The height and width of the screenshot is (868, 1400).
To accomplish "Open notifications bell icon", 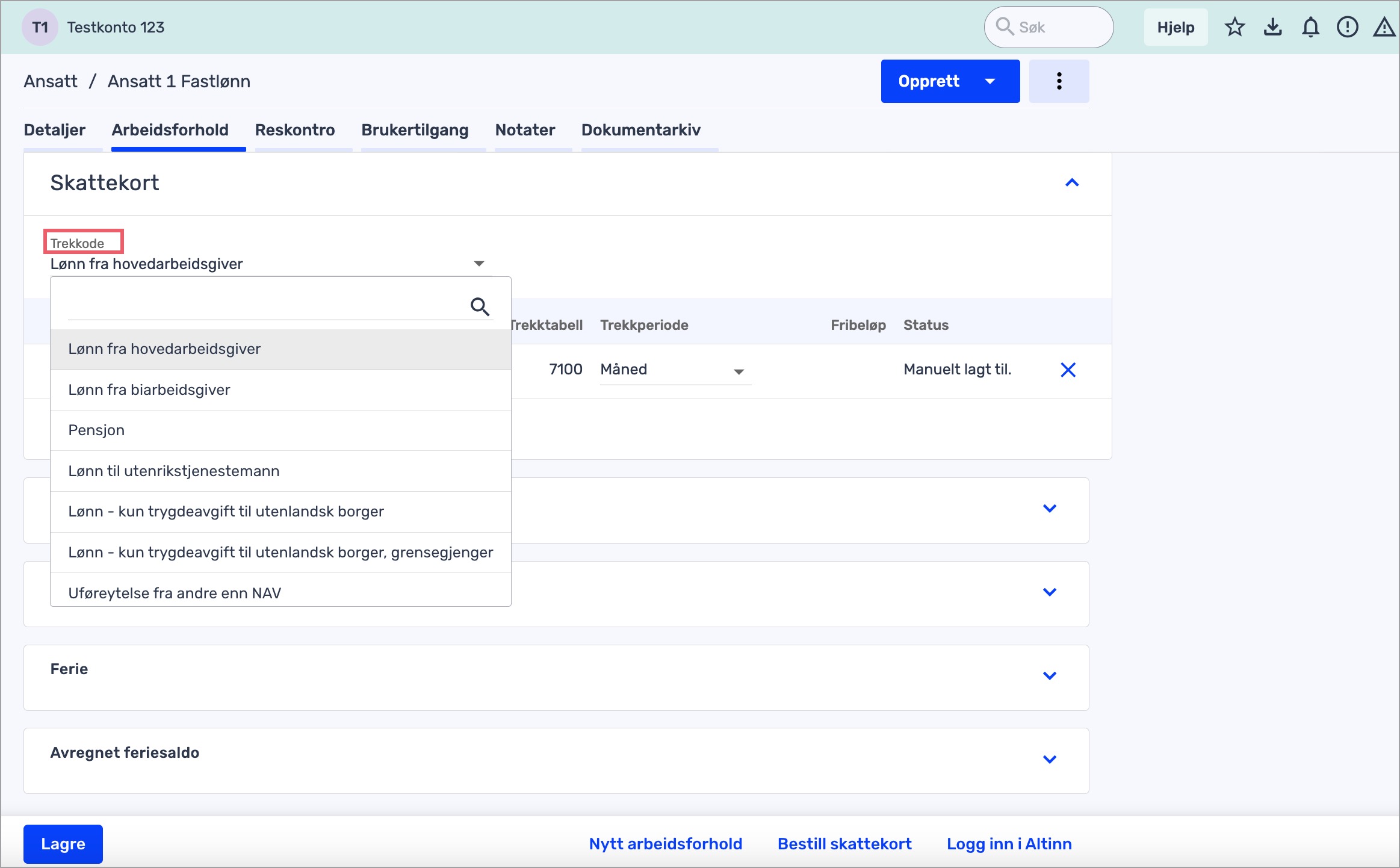I will [1310, 28].
